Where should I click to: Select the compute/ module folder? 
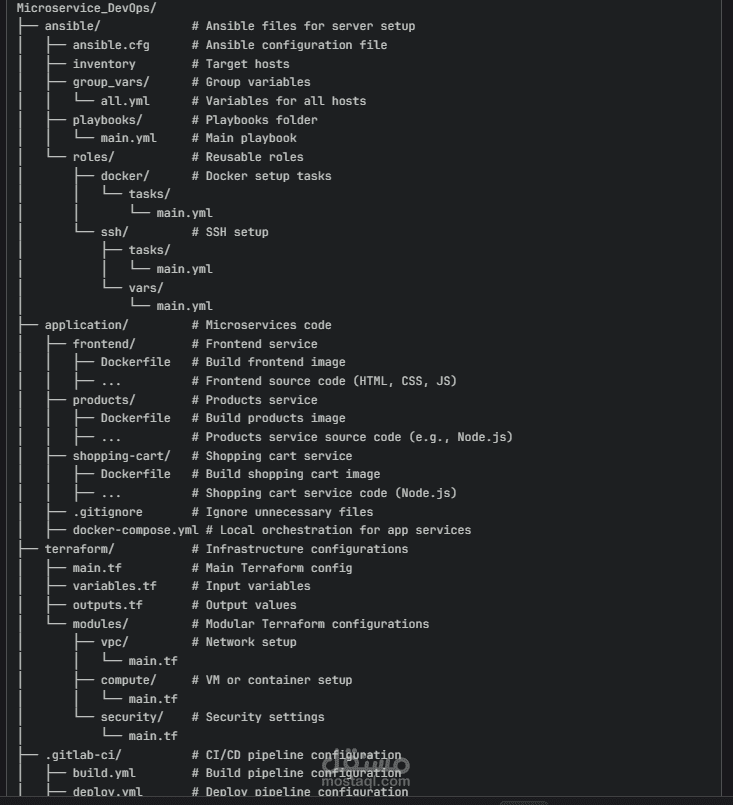click(x=128, y=680)
